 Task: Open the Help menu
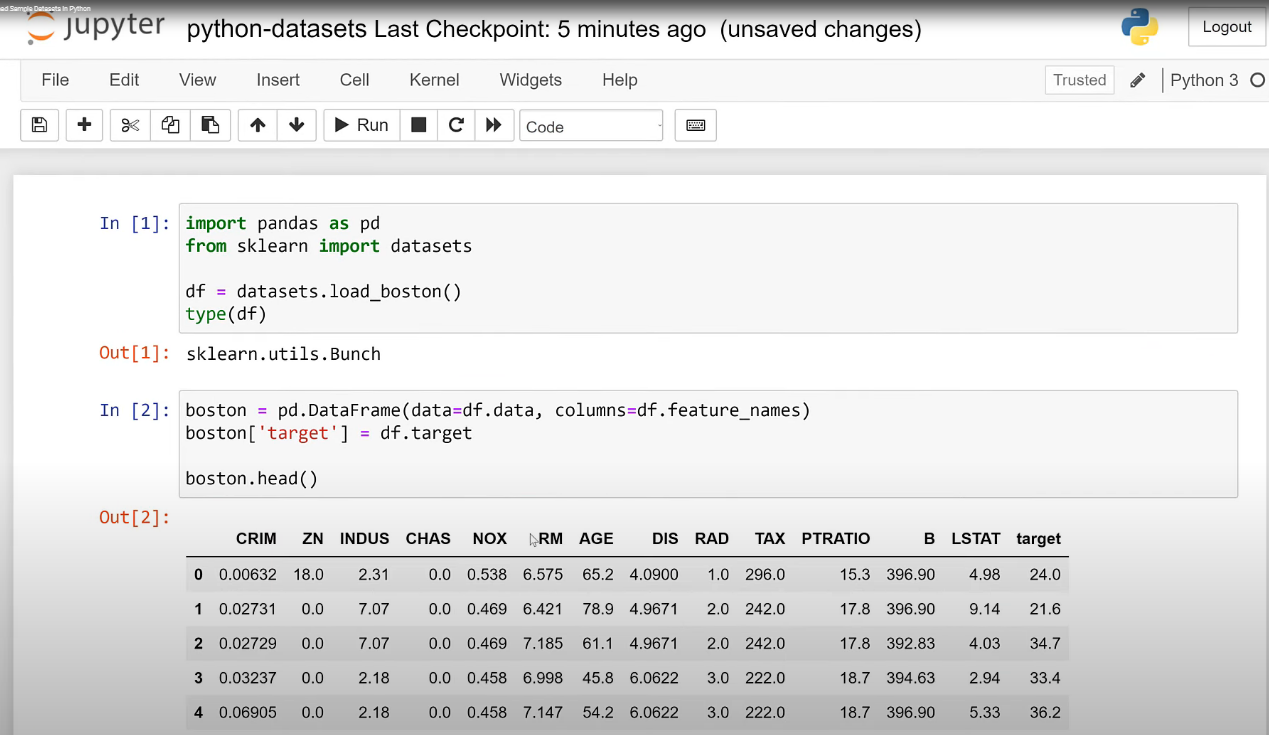(620, 80)
